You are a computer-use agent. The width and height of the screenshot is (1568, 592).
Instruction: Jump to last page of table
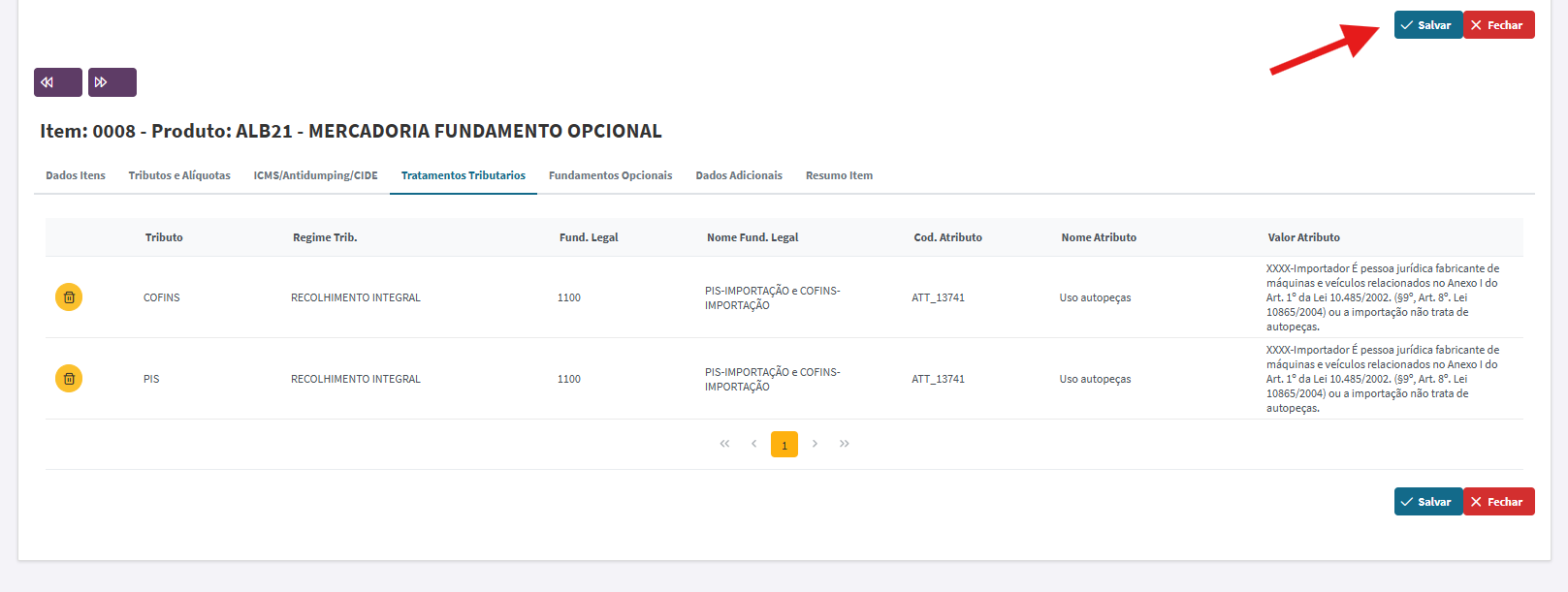[845, 444]
